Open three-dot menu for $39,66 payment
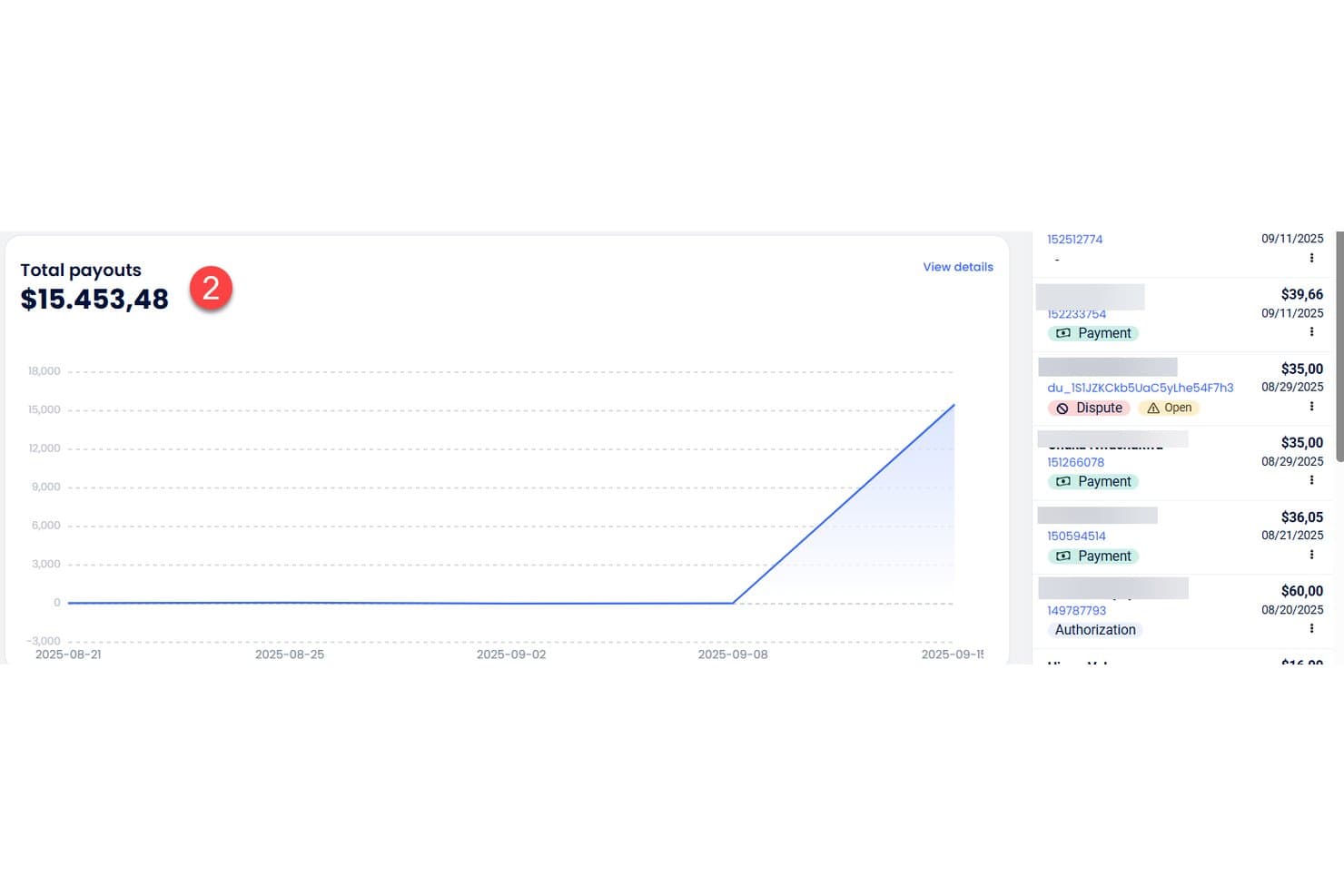1344x896 pixels. tap(1311, 332)
